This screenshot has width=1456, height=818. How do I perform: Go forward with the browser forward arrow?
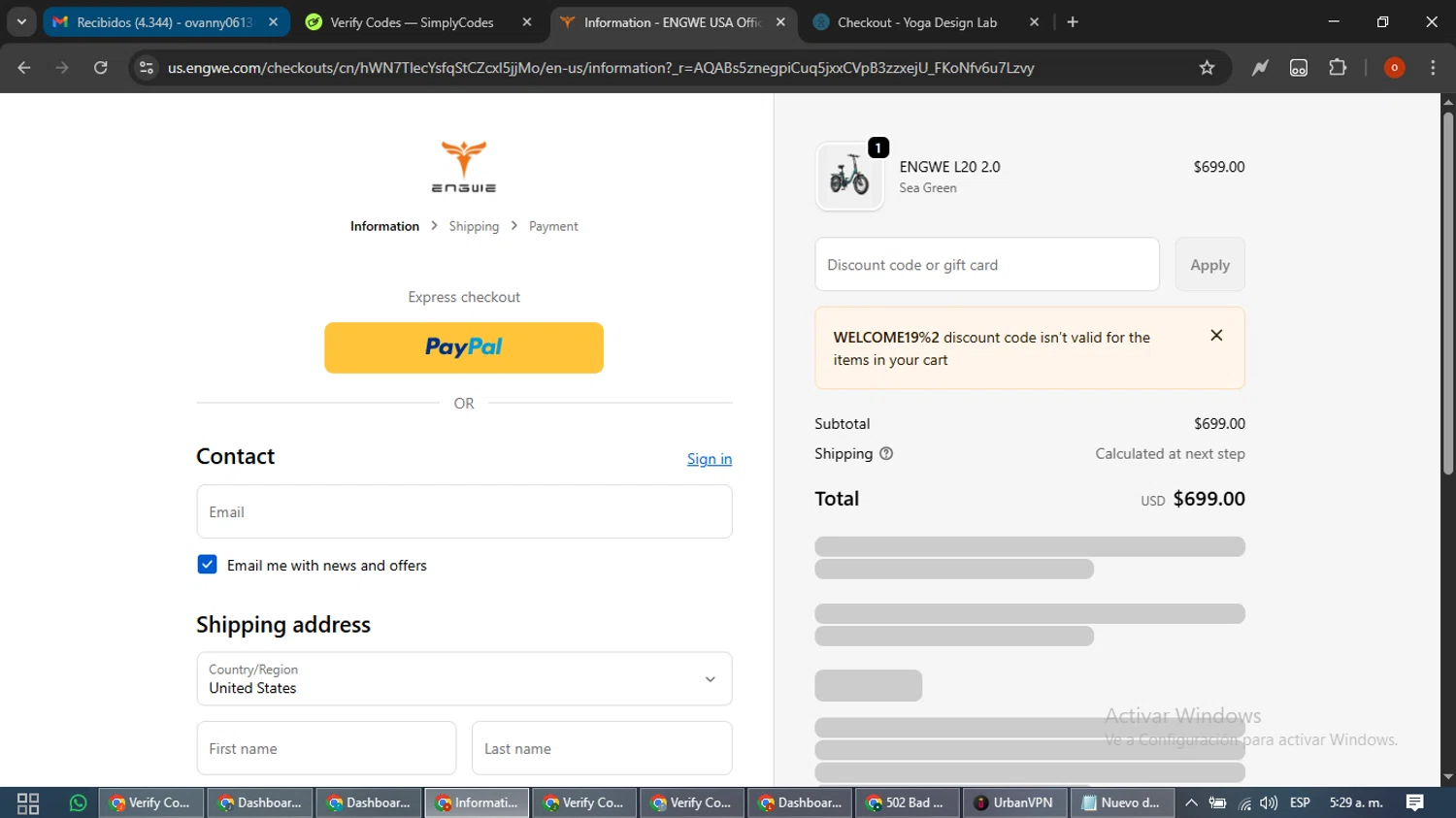click(x=62, y=68)
